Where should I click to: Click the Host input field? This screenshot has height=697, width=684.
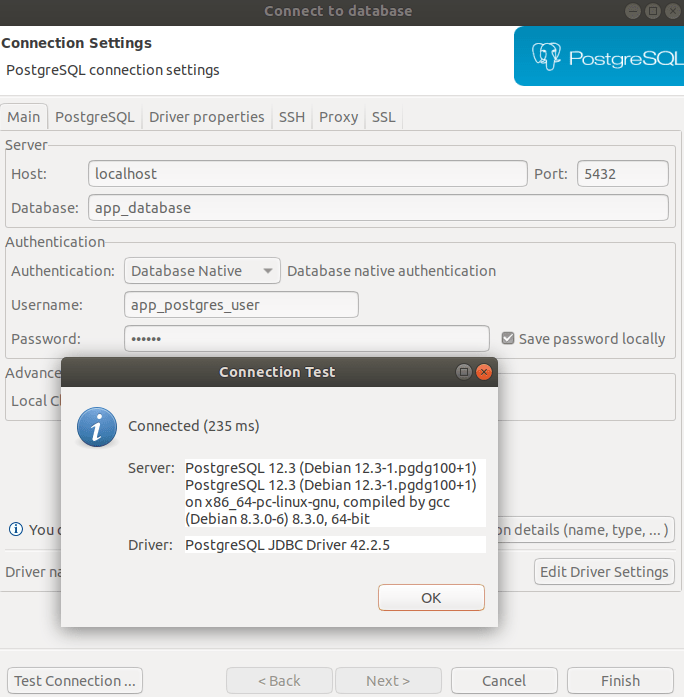pyautogui.click(x=308, y=173)
